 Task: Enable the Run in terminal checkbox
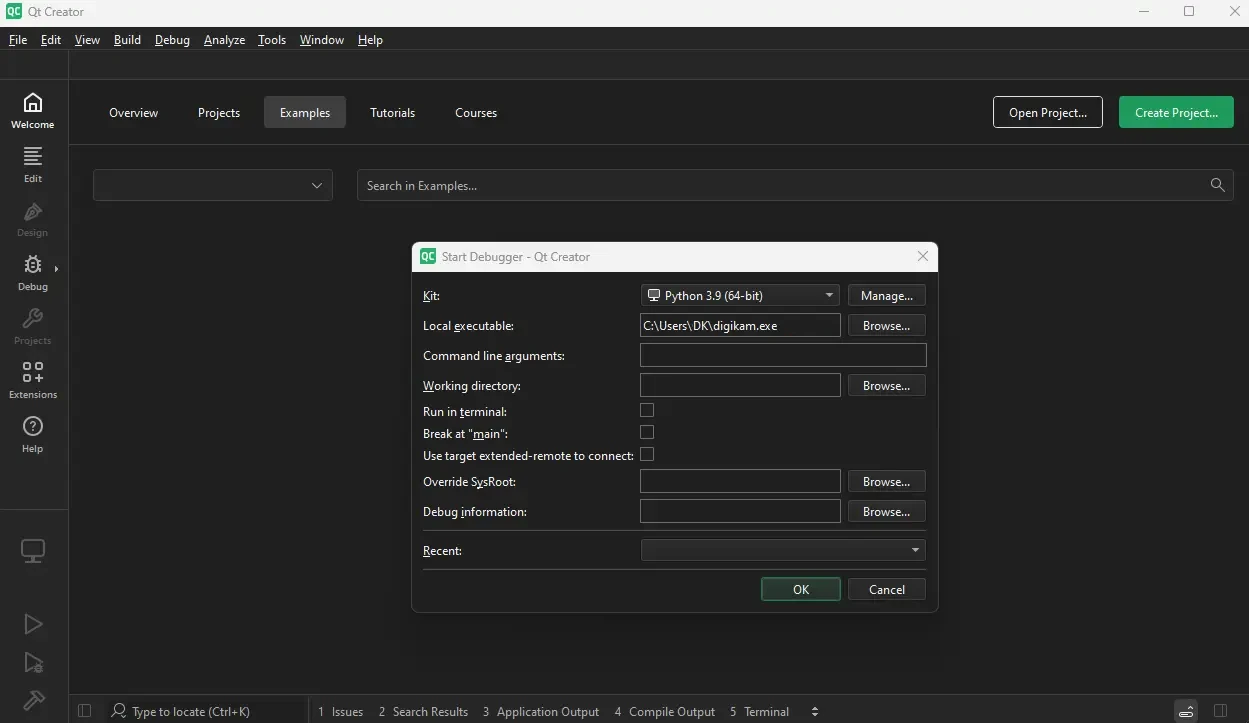647,409
